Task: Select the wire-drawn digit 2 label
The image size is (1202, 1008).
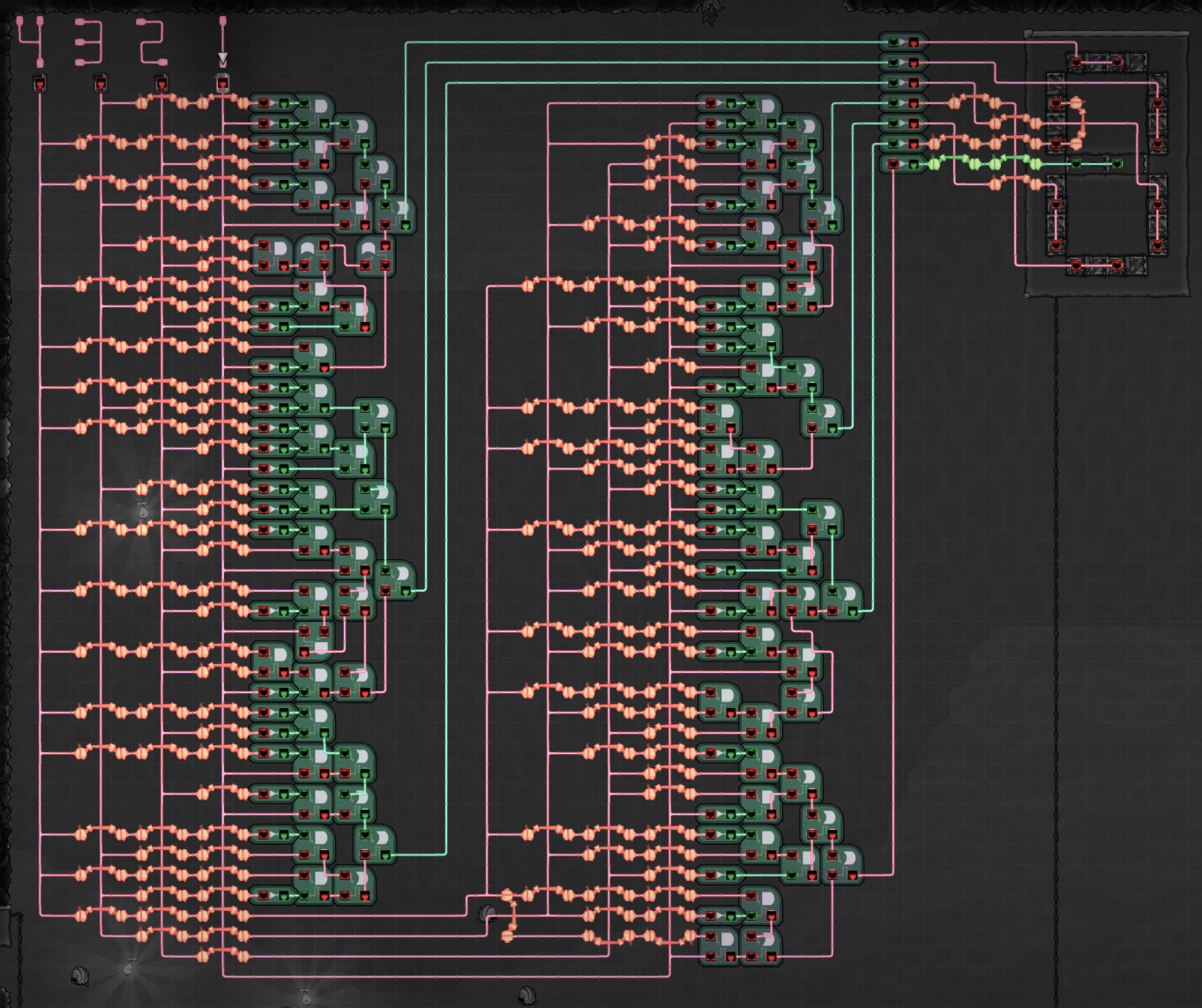Action: [152, 41]
